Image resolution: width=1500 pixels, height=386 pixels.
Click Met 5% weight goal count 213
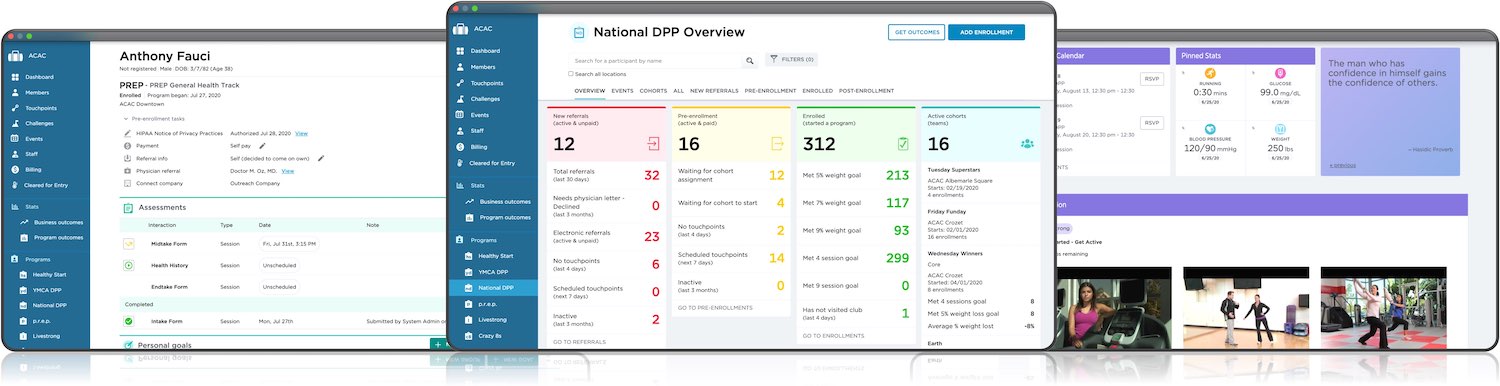[897, 175]
